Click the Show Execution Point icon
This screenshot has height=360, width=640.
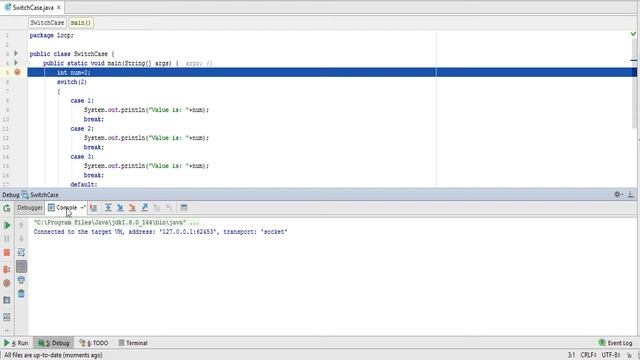[93, 208]
